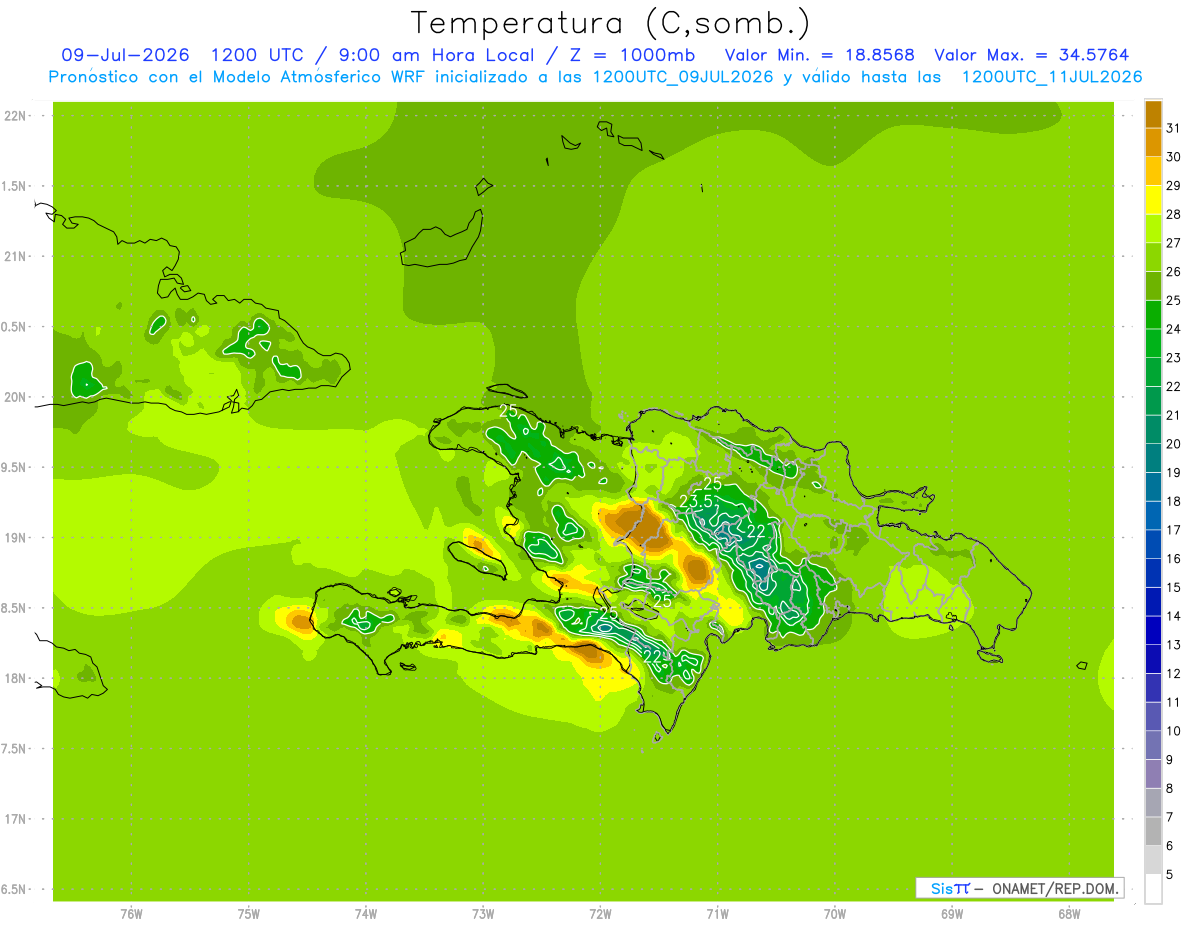
Task: Click the blue legend swatch between 14 and 15
Action: [x=1153, y=602]
